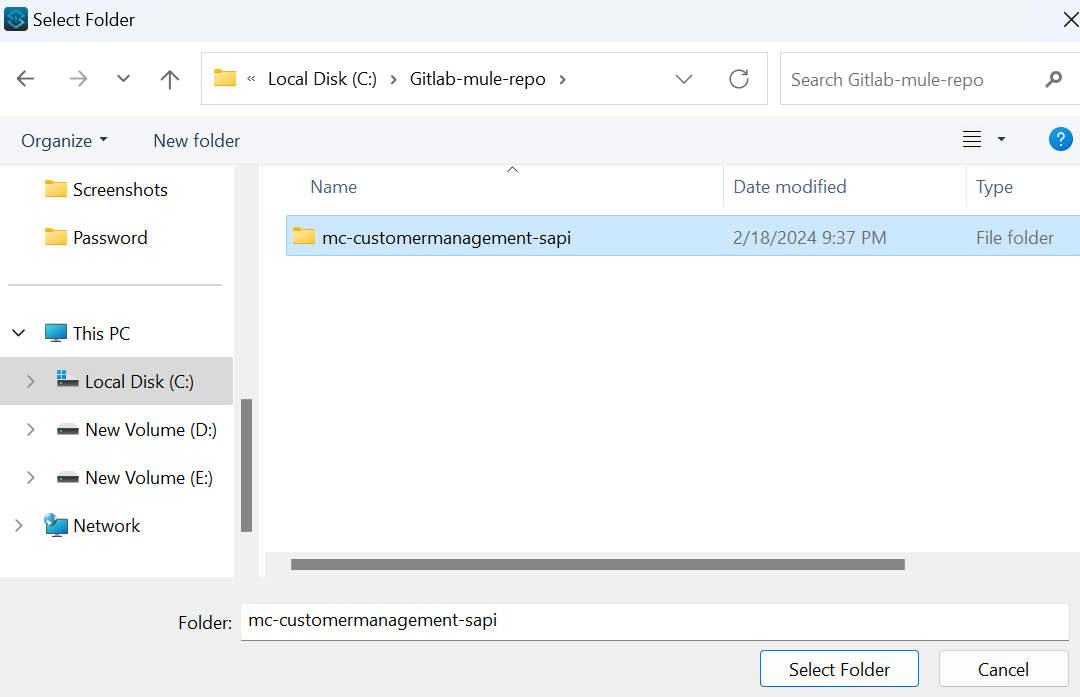Click the search magnifier icon
This screenshot has width=1080, height=697.
click(1053, 79)
